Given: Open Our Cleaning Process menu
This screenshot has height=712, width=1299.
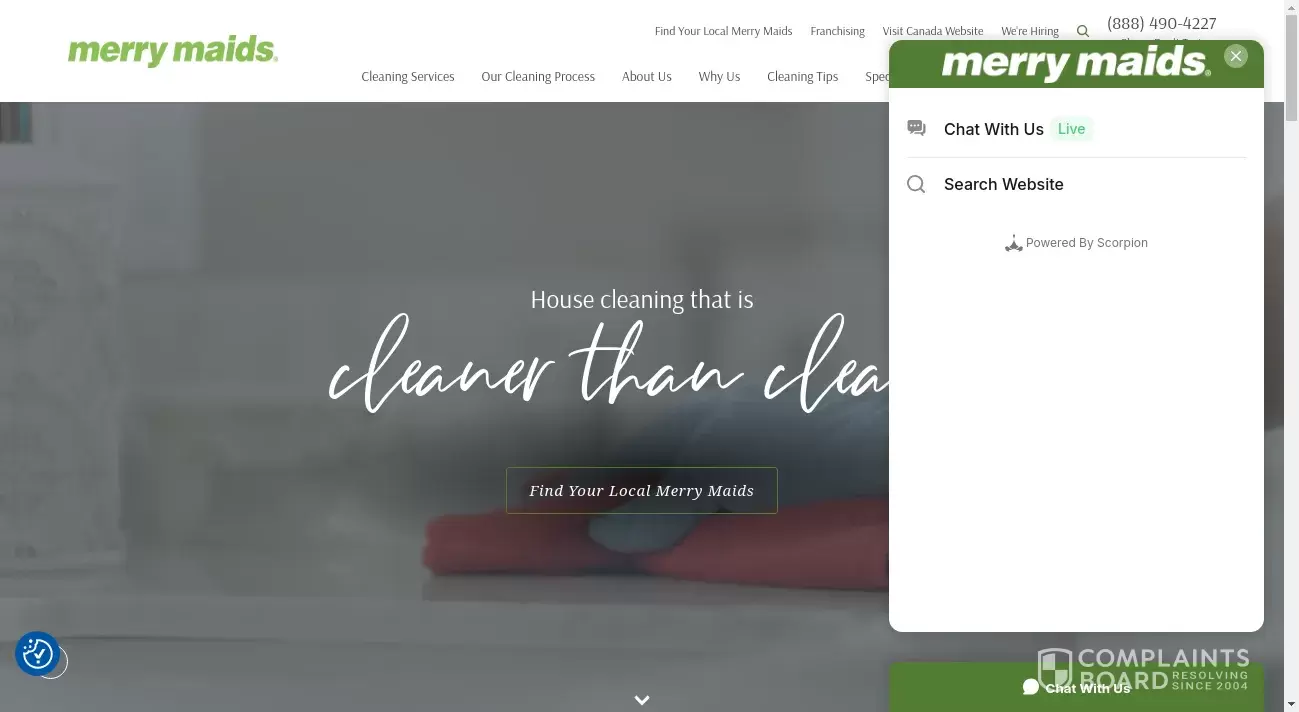Looking at the screenshot, I should click(x=538, y=76).
